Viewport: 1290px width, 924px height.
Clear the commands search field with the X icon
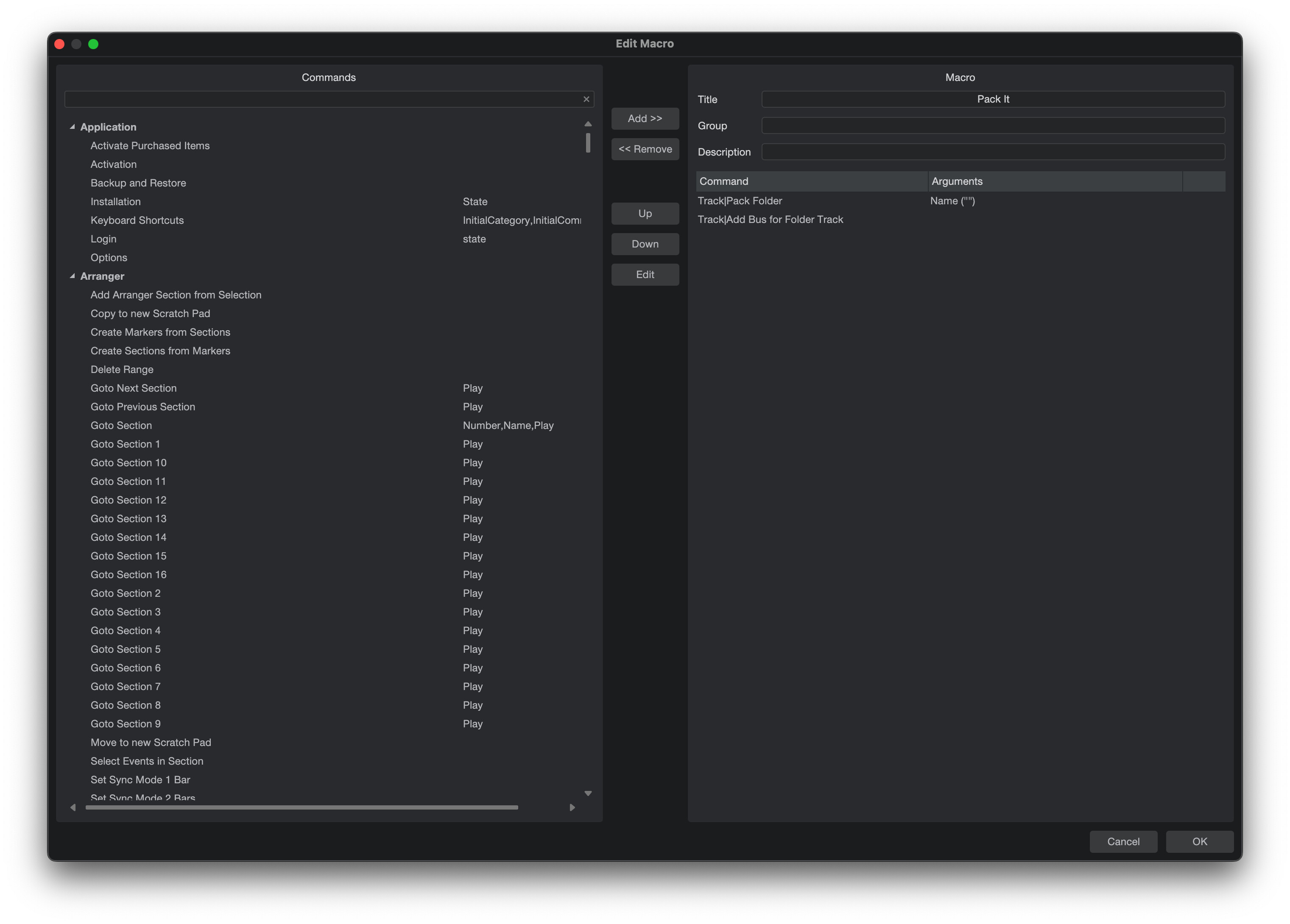[x=586, y=100]
